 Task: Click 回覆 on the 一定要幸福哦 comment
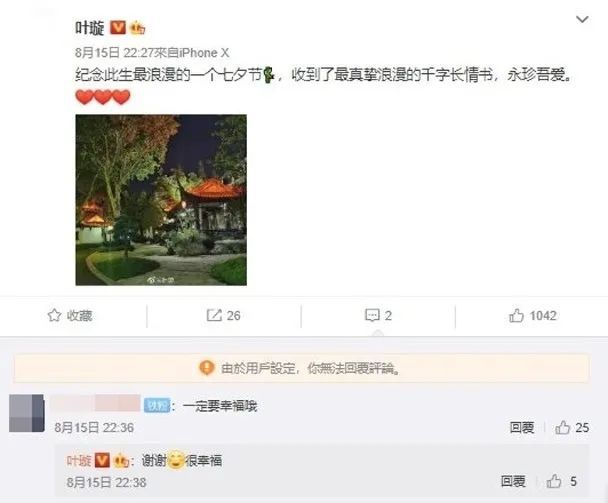coord(522,427)
